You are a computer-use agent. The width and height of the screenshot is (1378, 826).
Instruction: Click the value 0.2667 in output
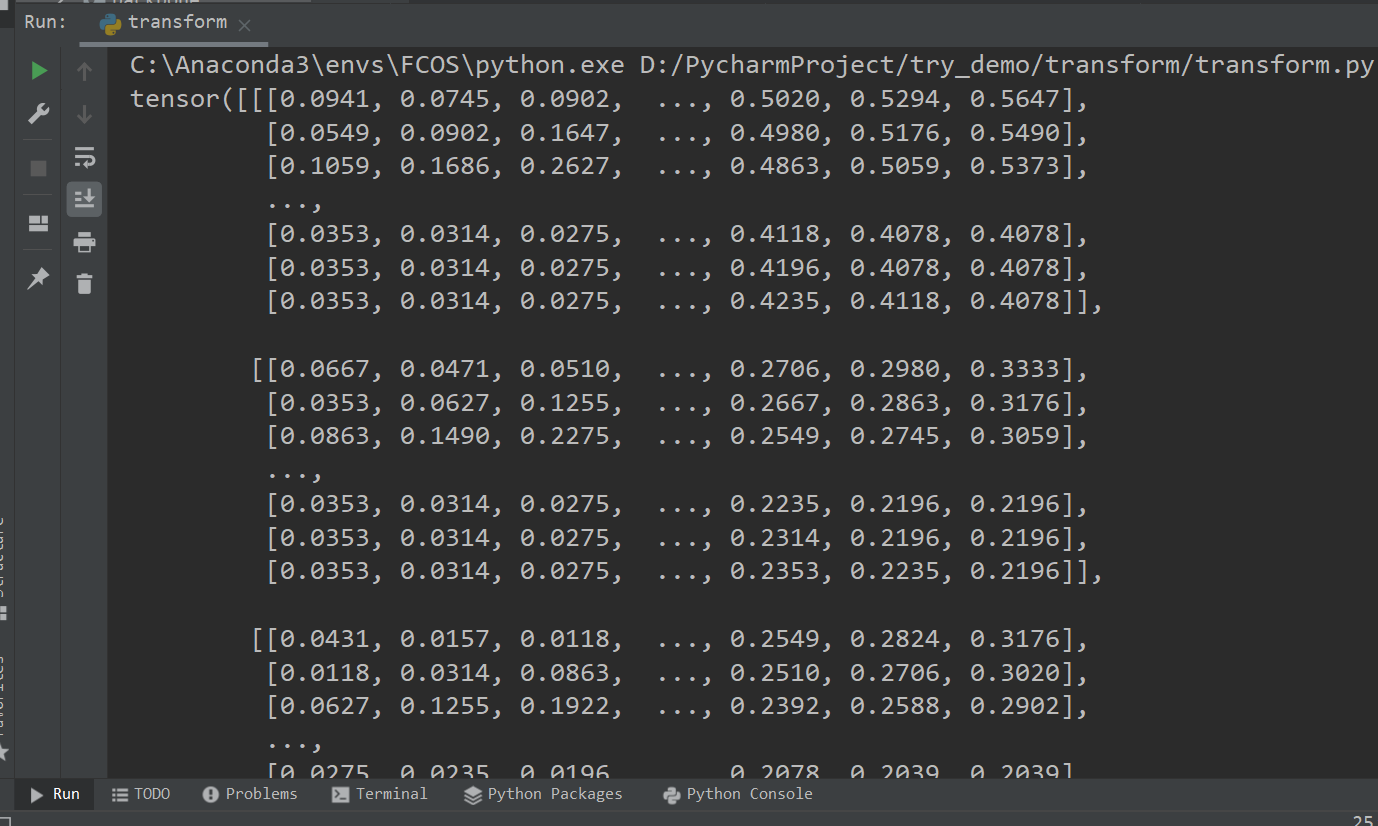(775, 403)
